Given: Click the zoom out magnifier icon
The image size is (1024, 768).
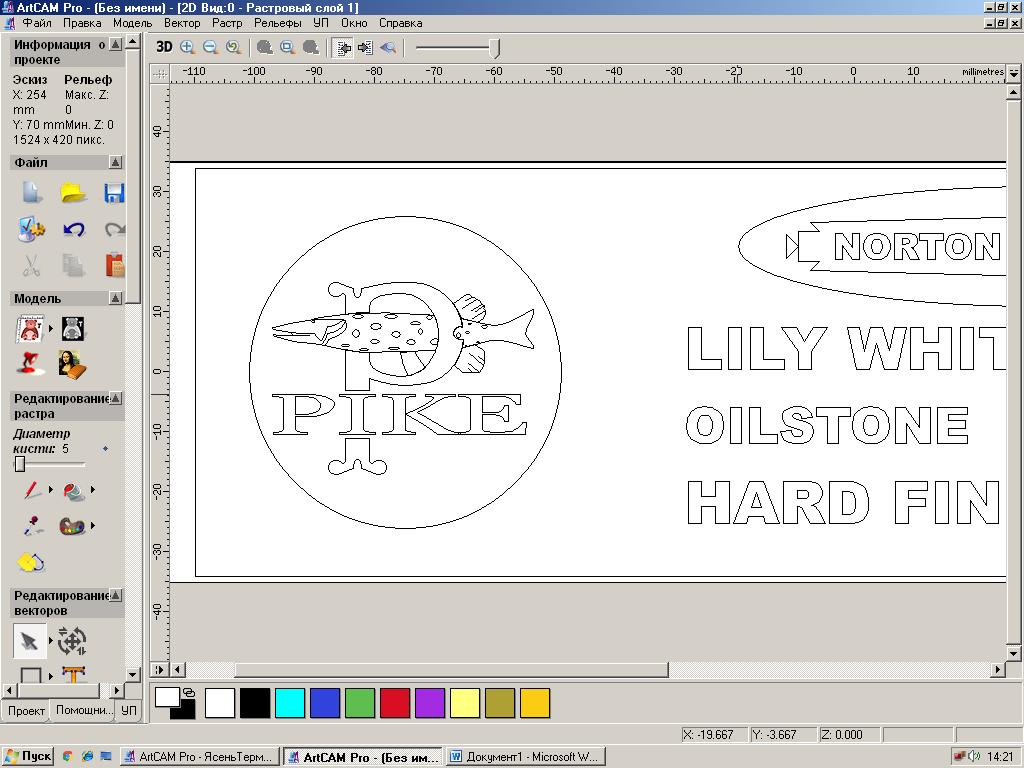Looking at the screenshot, I should click(x=210, y=47).
